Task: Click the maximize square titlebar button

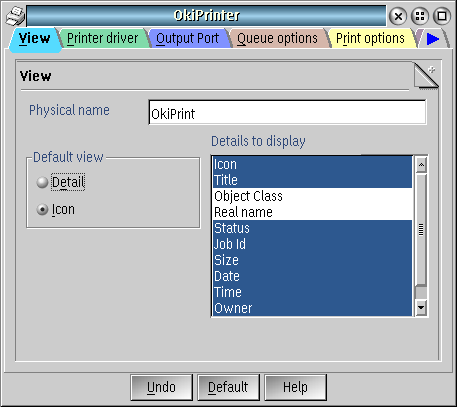Action: coord(442,16)
